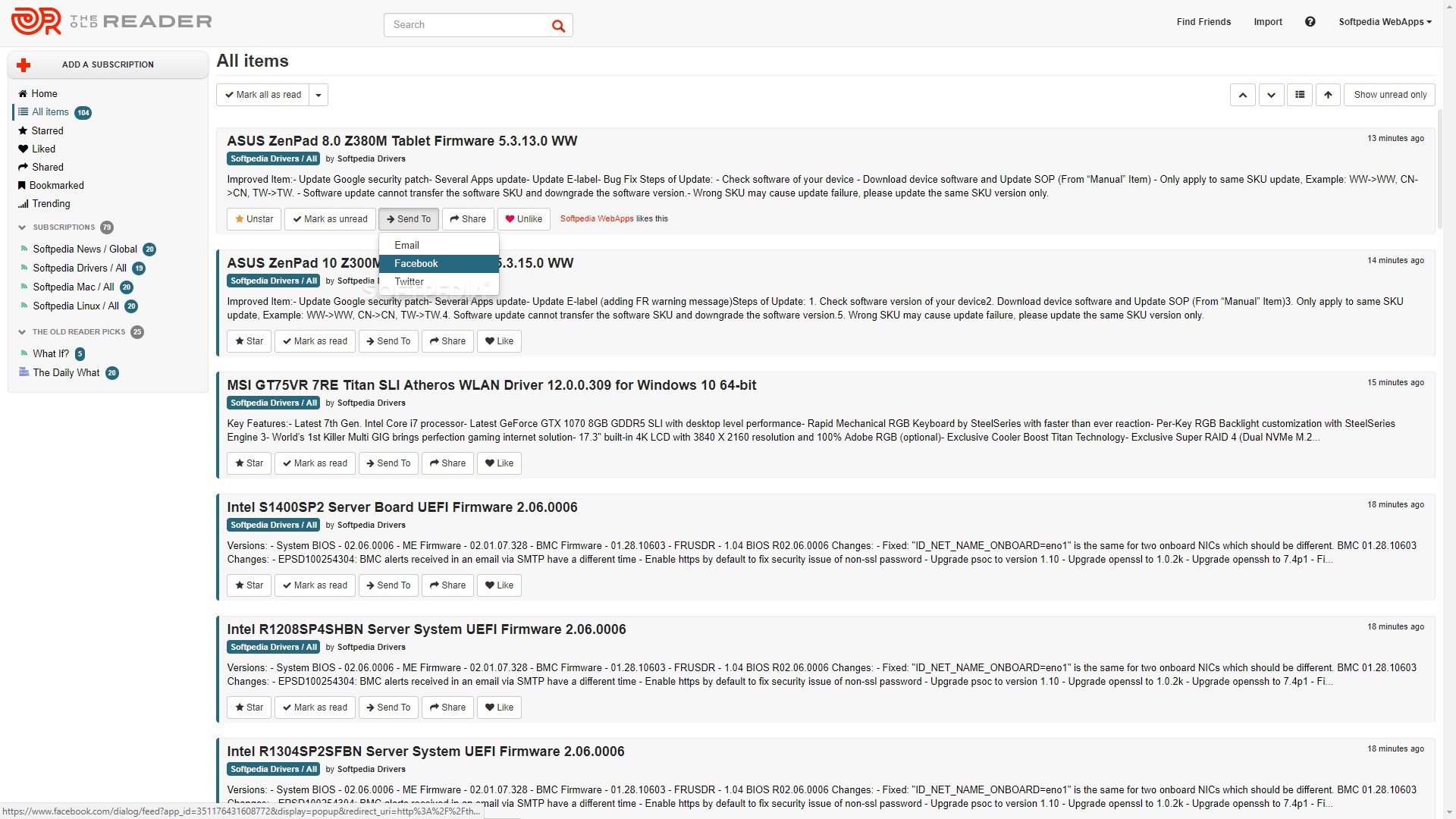The height and width of the screenshot is (819, 1456).
Task: Click the Bookmarked icon in sidebar
Action: pyautogui.click(x=21, y=186)
